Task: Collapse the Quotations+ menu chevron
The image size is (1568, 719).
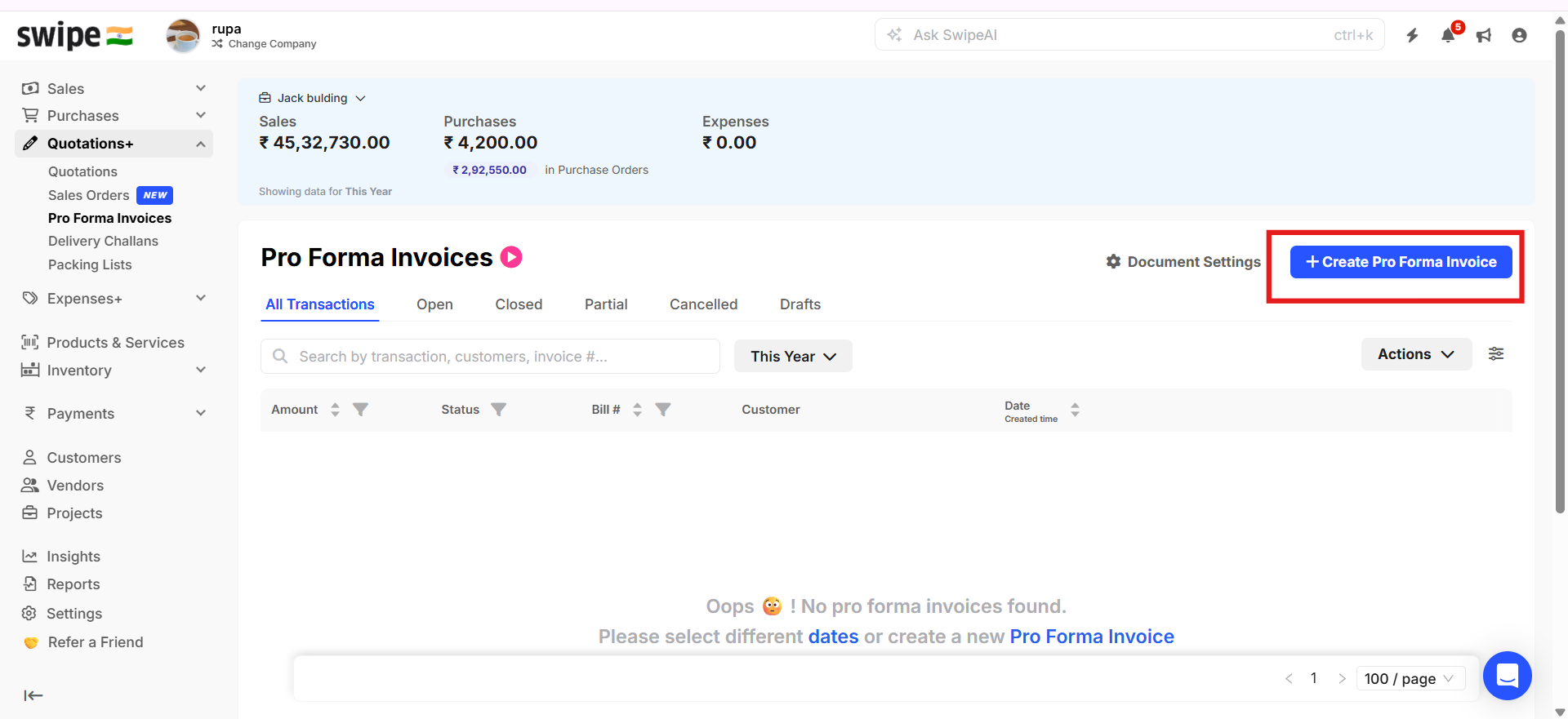Action: [201, 144]
